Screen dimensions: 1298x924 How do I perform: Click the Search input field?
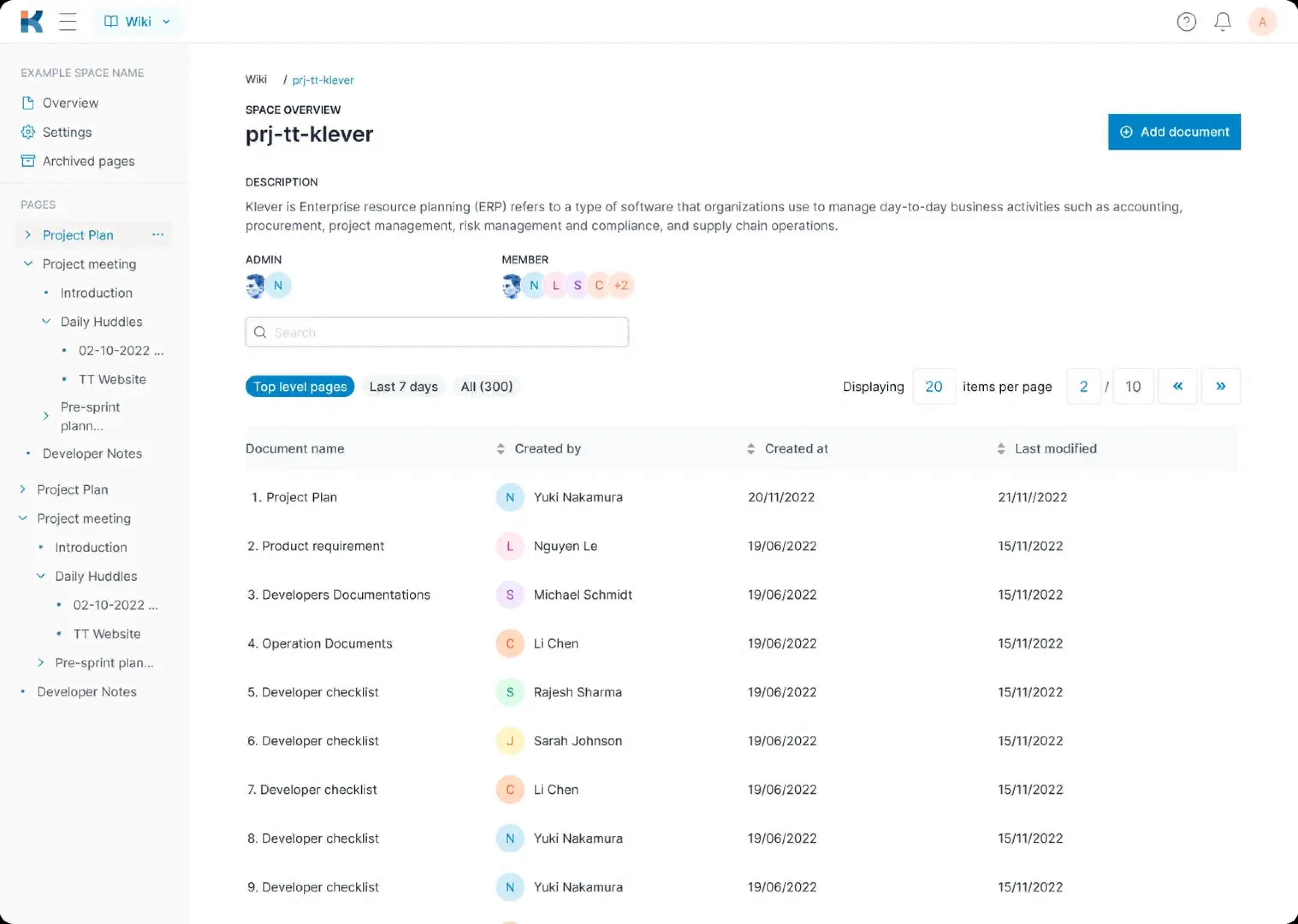(x=436, y=332)
